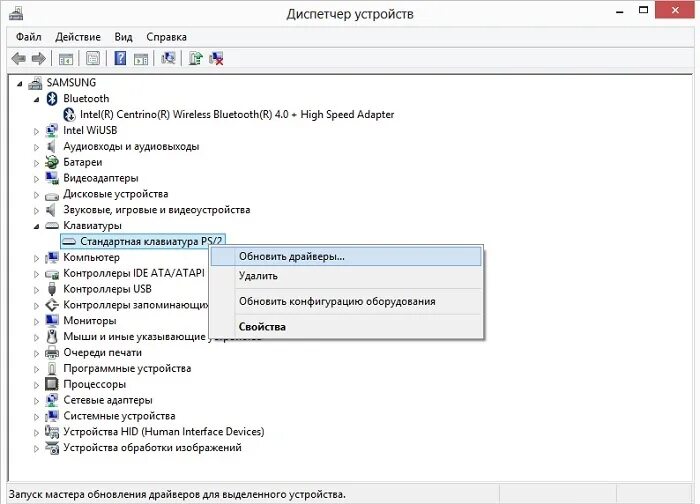Click the Device Manager icon in title bar
The image size is (700, 504).
(16, 14)
